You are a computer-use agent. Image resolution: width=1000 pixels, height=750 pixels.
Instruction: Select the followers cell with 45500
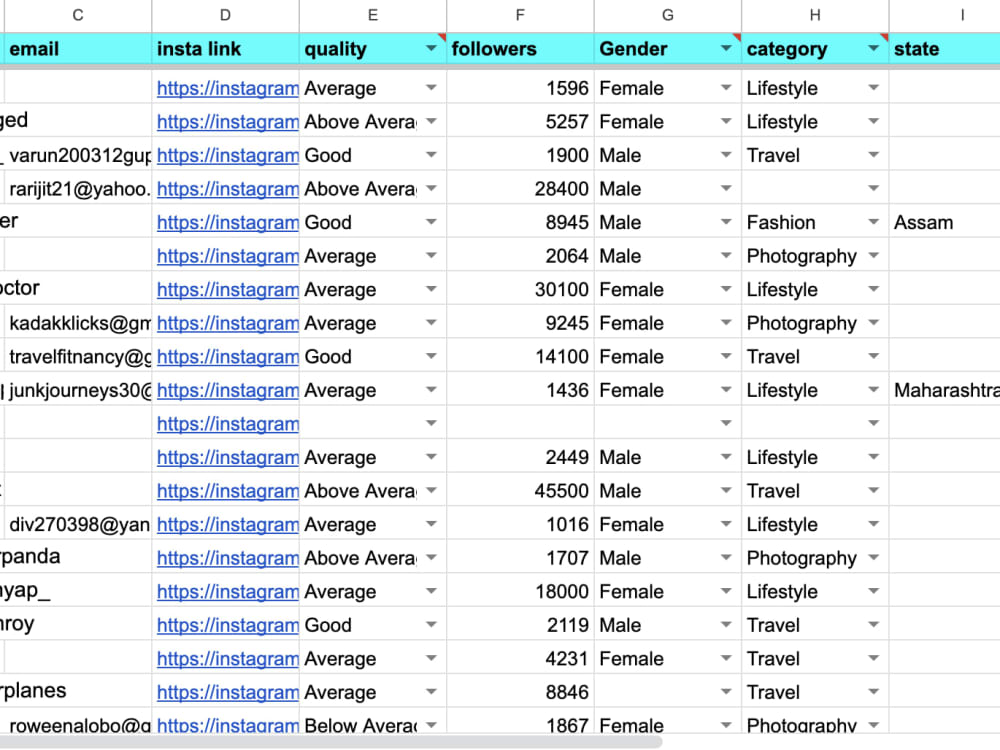(520, 490)
